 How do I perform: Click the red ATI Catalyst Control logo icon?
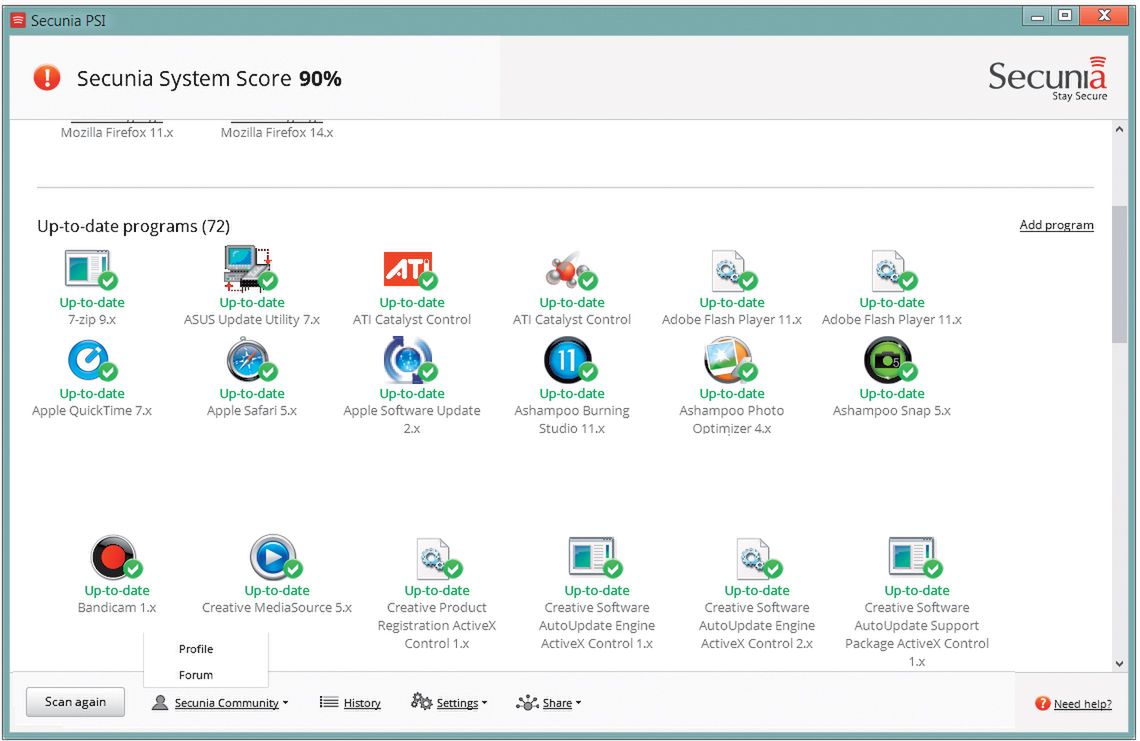tap(410, 269)
